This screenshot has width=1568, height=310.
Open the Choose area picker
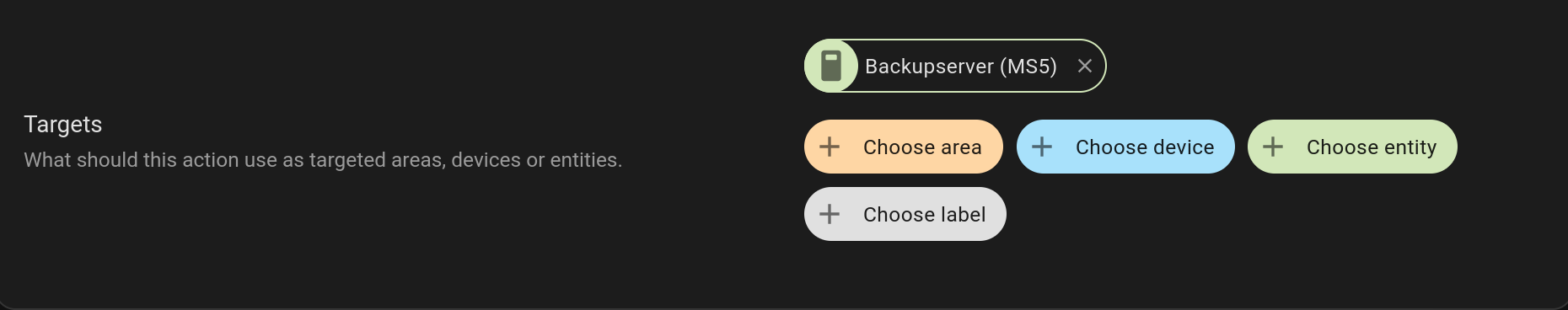904,147
